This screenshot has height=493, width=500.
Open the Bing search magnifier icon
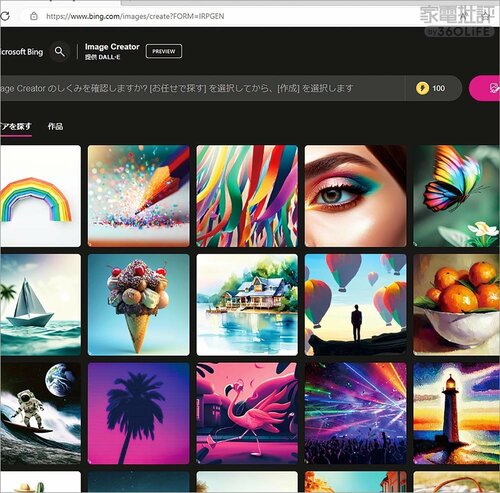(x=60, y=52)
